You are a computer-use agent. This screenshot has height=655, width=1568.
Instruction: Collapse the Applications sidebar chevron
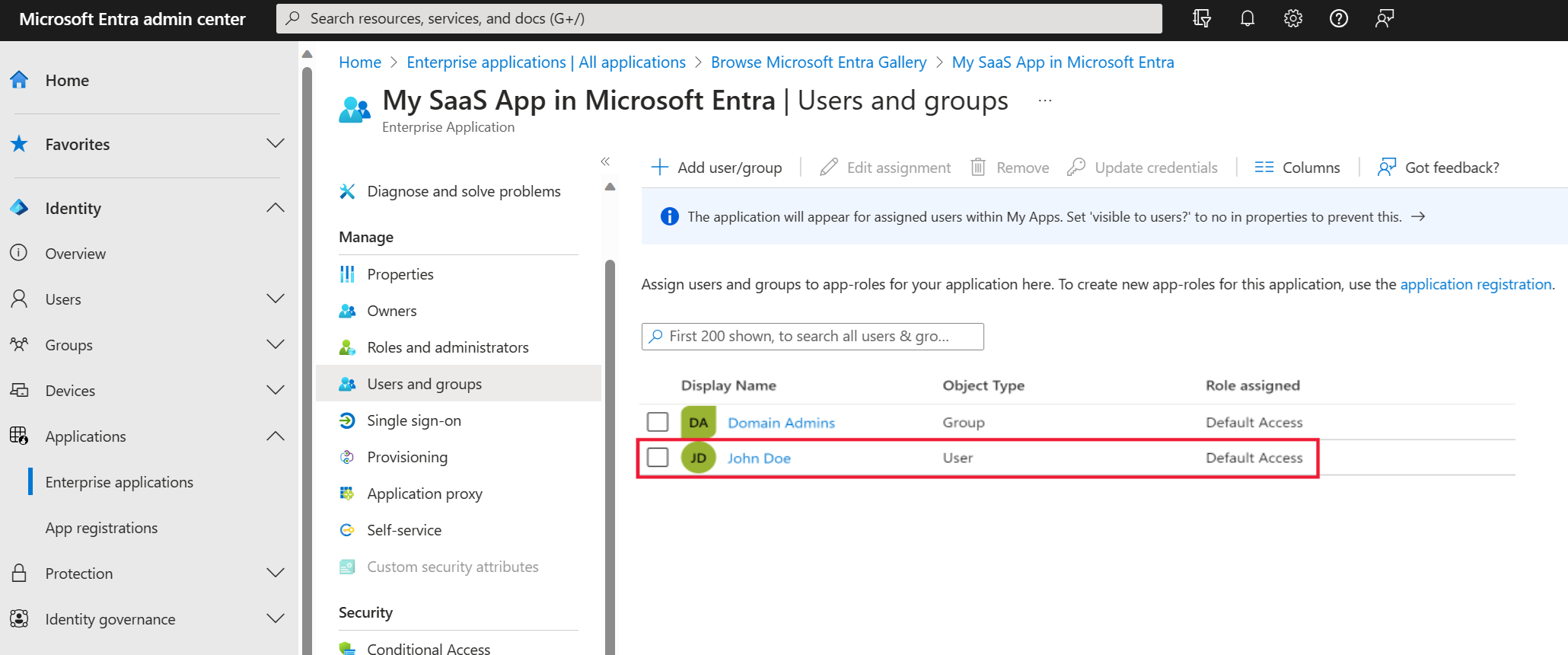[x=276, y=436]
